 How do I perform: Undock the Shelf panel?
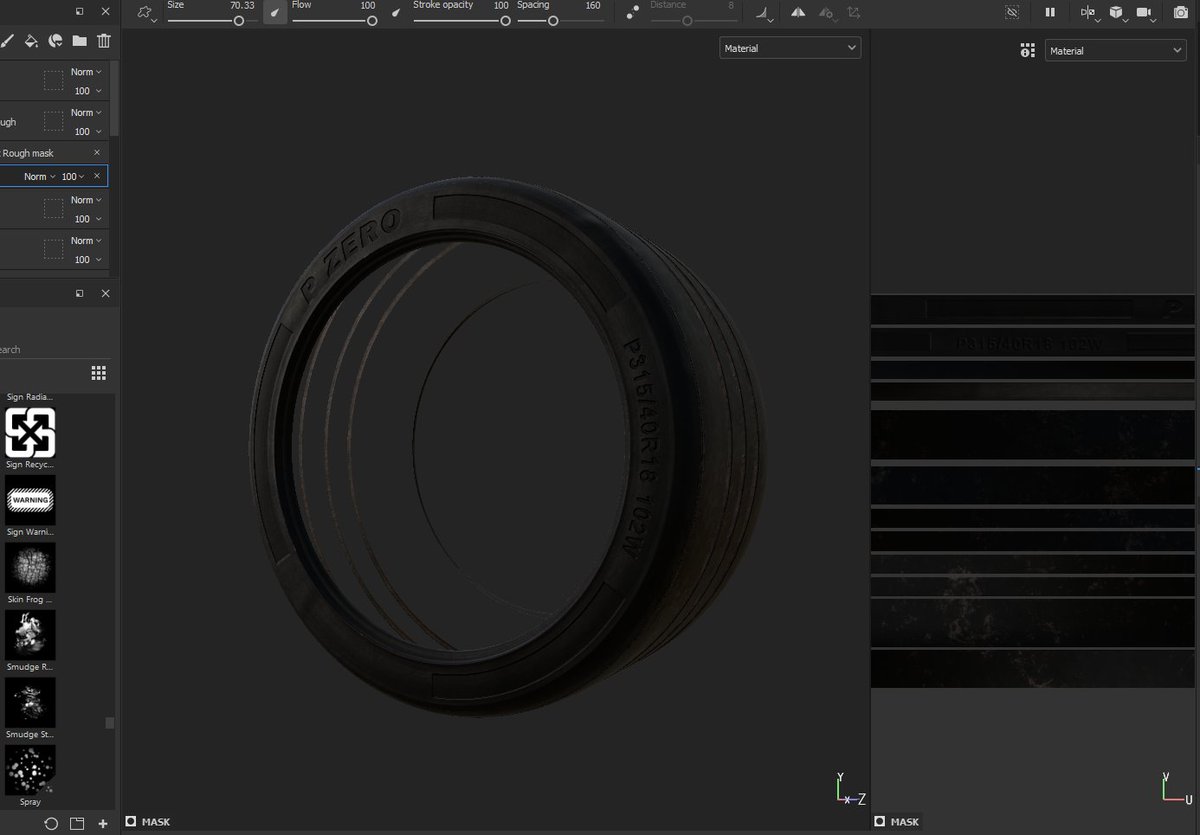79,294
